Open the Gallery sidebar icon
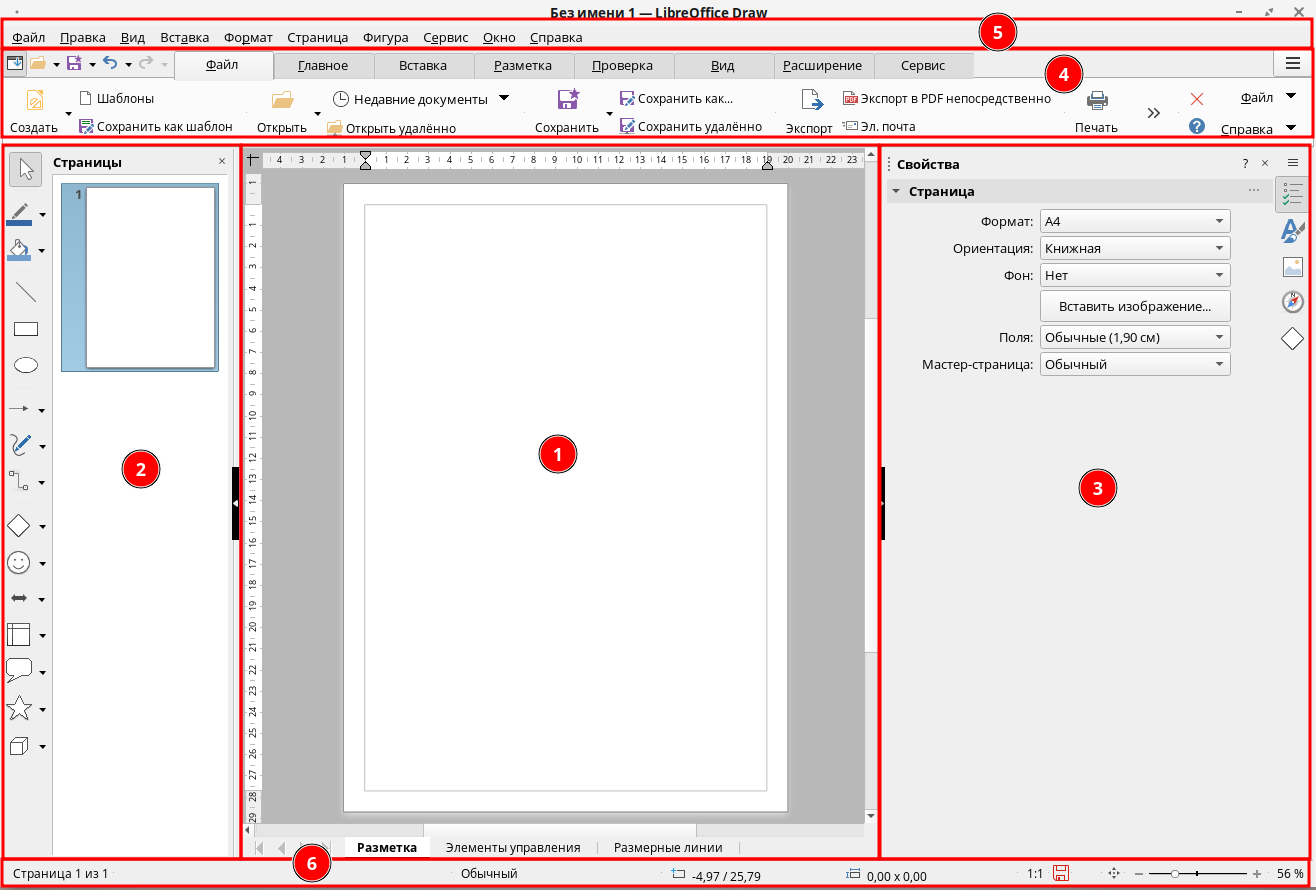1316x890 pixels. (1292, 267)
